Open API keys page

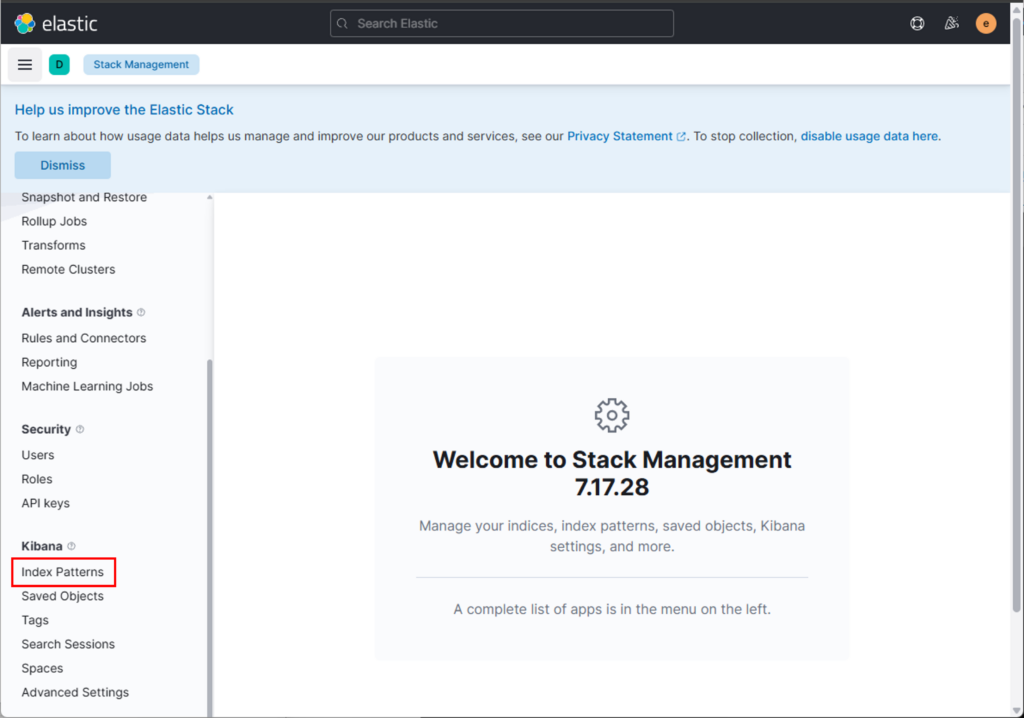click(x=46, y=504)
